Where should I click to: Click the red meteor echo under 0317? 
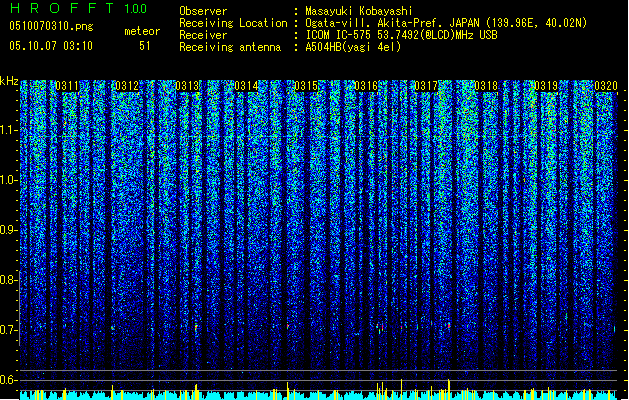[448, 325]
